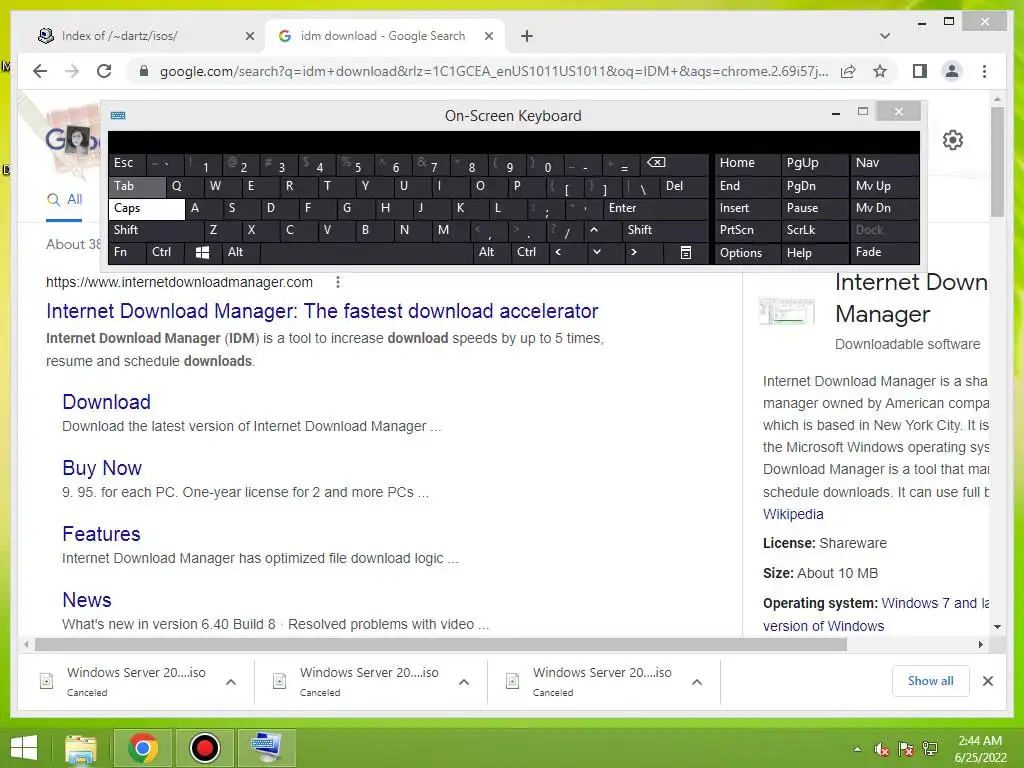
Task: Expand options for first canceled Windows Server download
Action: tap(231, 682)
